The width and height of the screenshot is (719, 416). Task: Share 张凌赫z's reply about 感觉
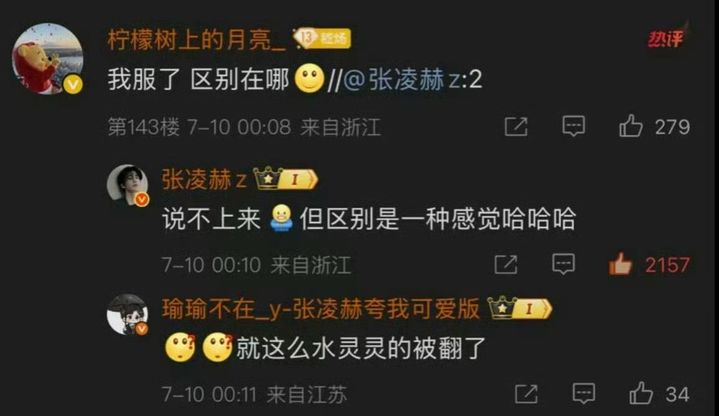pyautogui.click(x=506, y=265)
